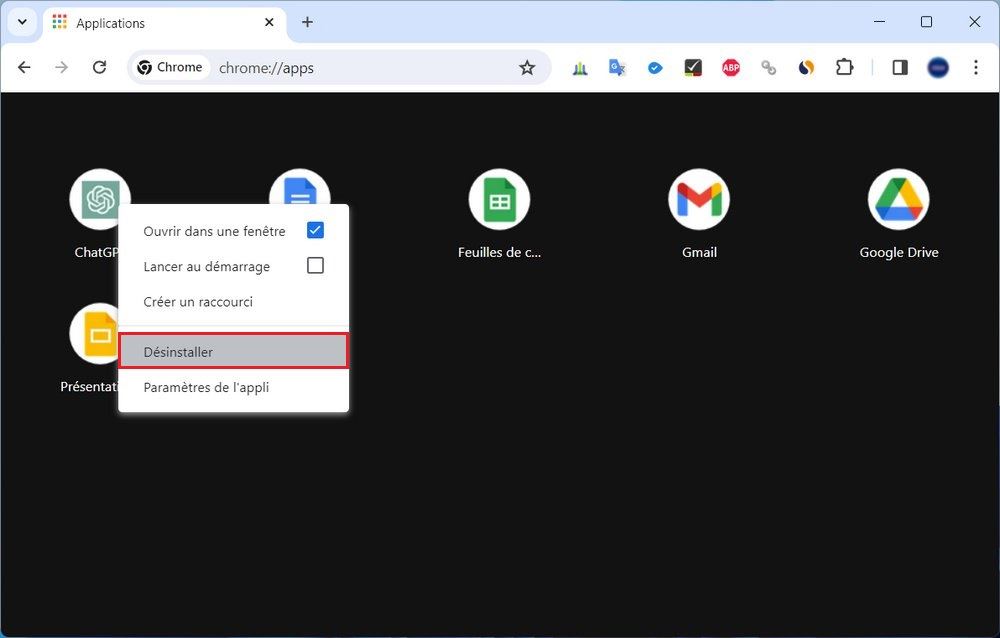The width and height of the screenshot is (1000, 638).
Task: Expand the tab search dropdown arrow
Action: click(22, 22)
